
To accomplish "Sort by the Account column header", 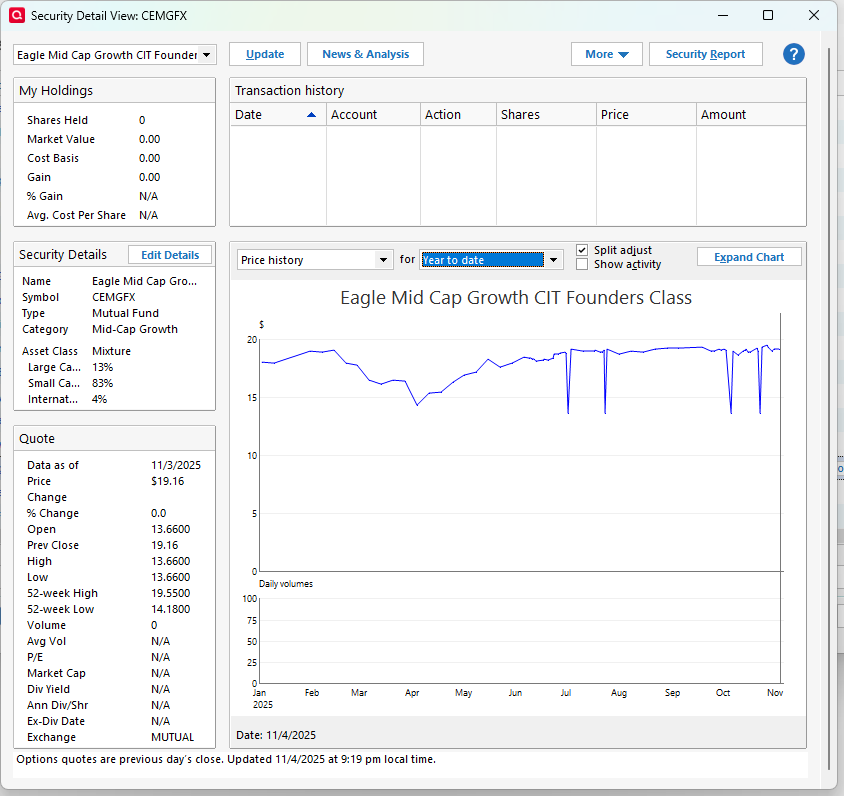I will tap(373, 115).
